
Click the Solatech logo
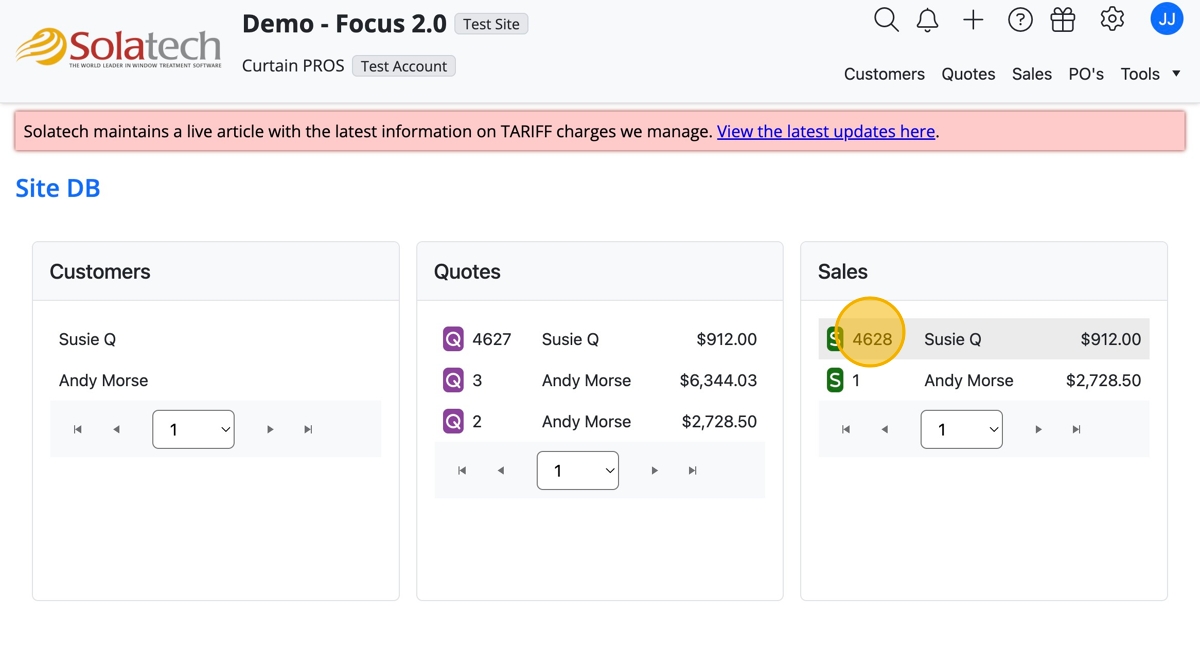119,48
